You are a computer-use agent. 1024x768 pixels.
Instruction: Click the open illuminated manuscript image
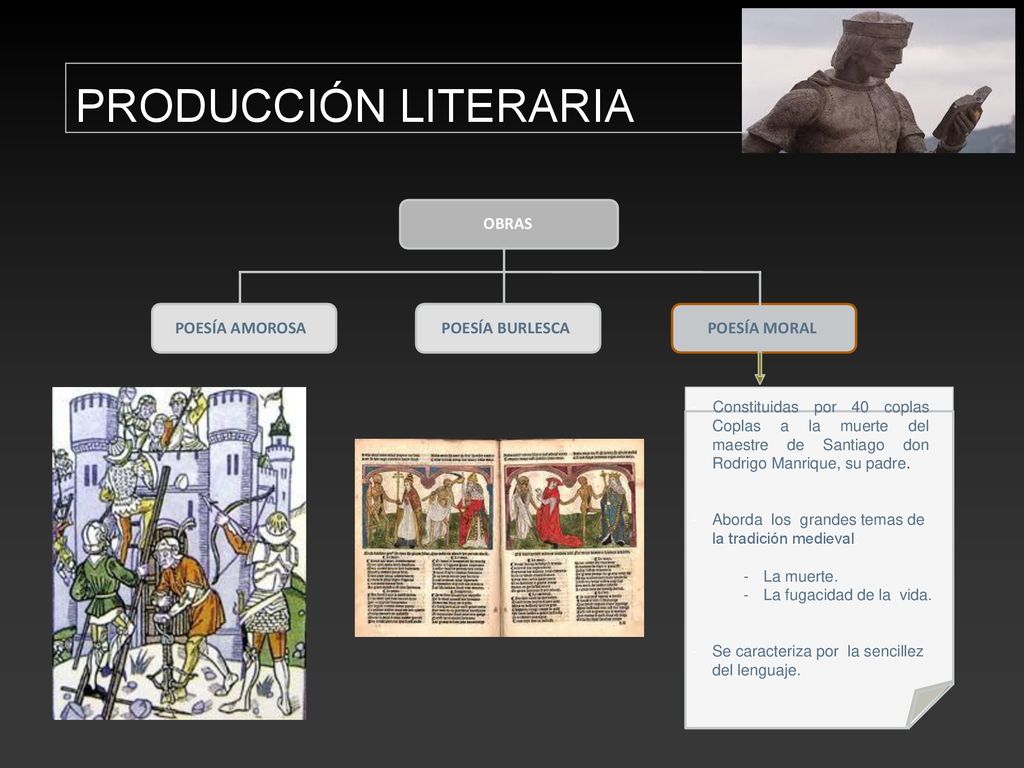499,537
